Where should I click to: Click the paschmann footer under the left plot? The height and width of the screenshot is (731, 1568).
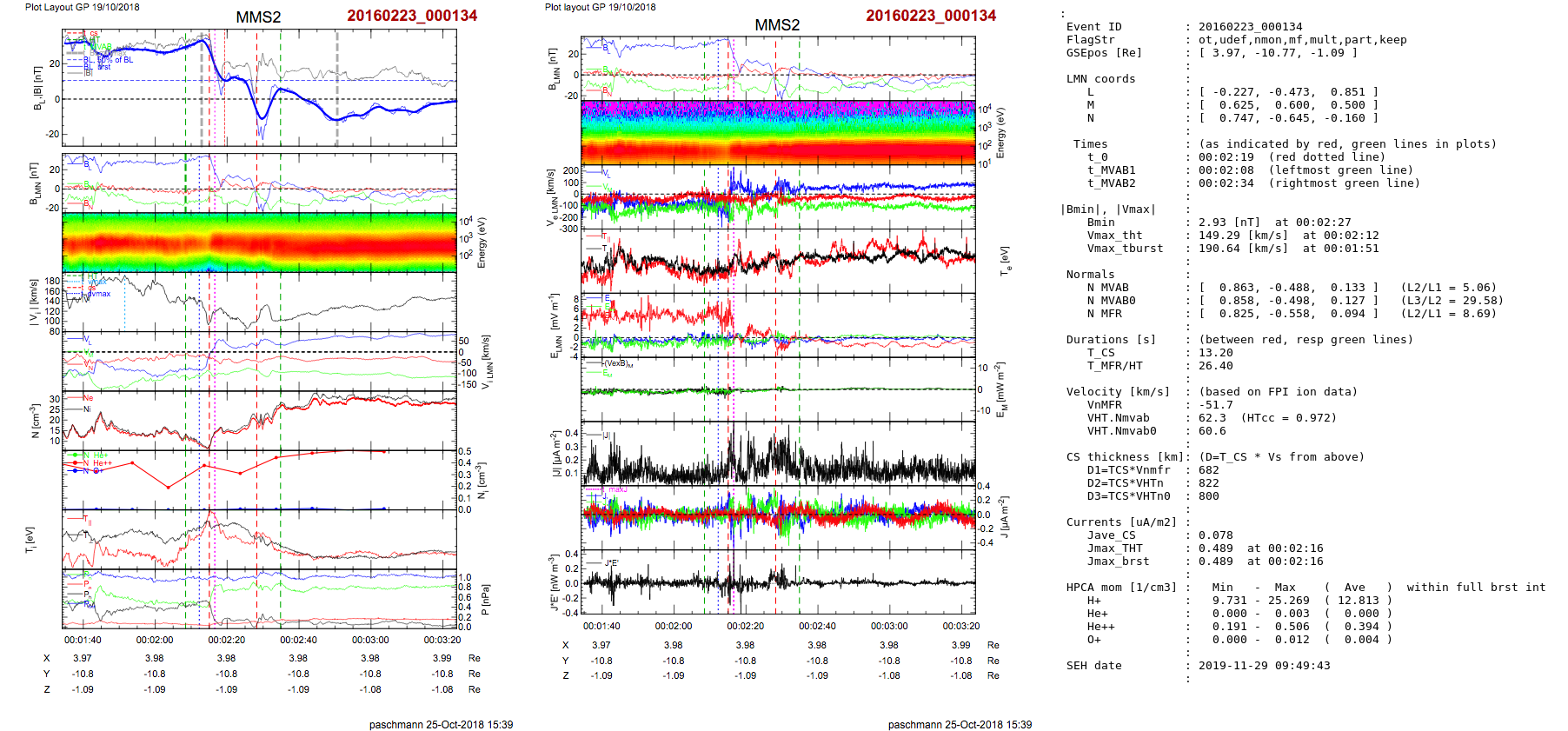[x=441, y=724]
